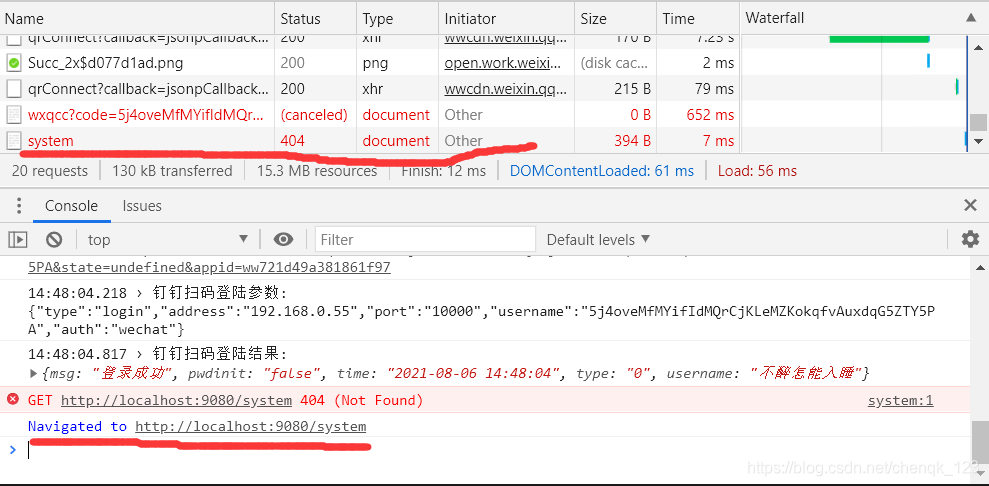This screenshot has width=989, height=486.
Task: Open the top context dropdown
Action: coord(168,240)
